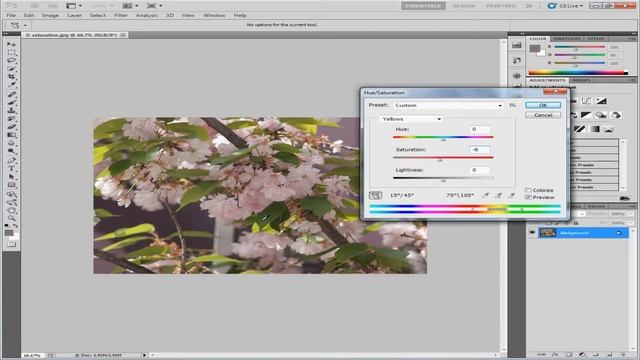Image resolution: width=640 pixels, height=360 pixels.
Task: Switch to the Design workspace
Action: (x=464, y=6)
